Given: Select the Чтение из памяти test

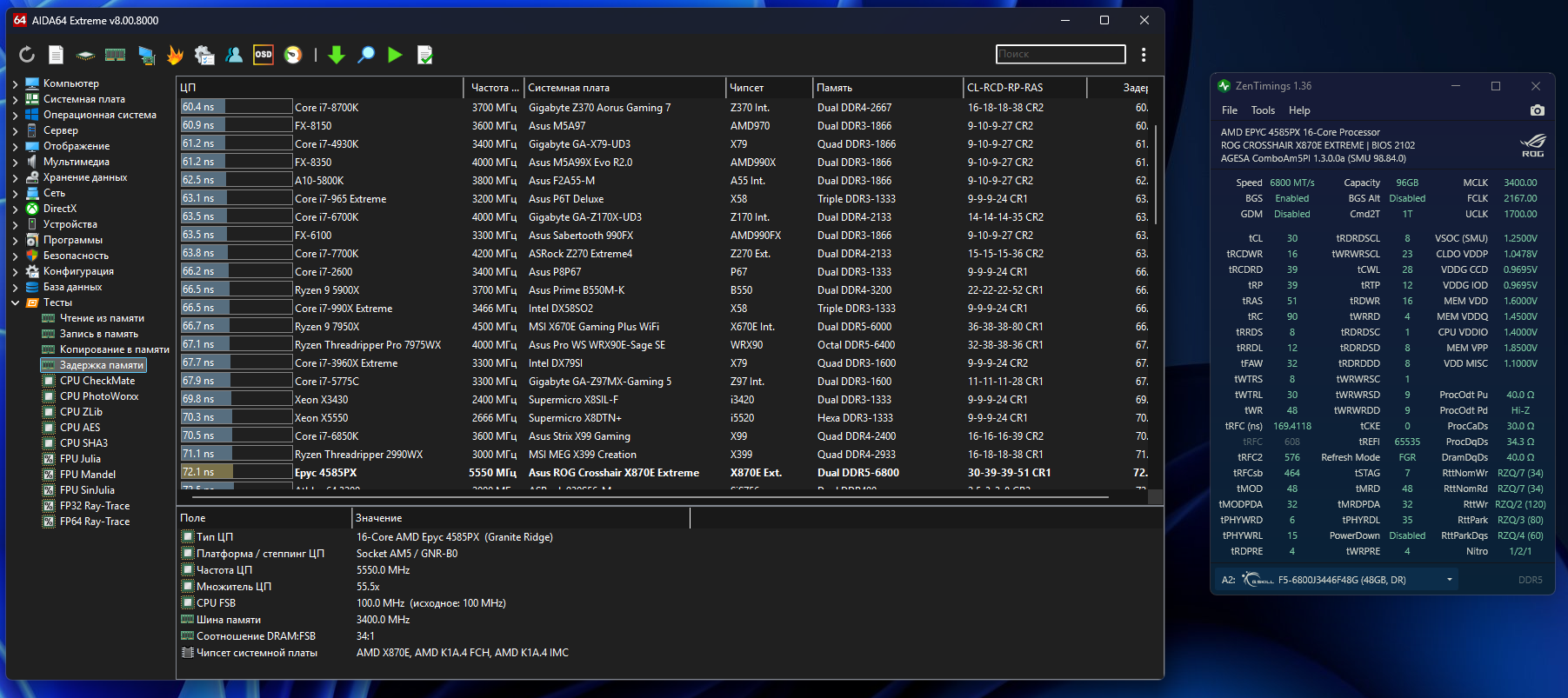Looking at the screenshot, I should point(102,318).
